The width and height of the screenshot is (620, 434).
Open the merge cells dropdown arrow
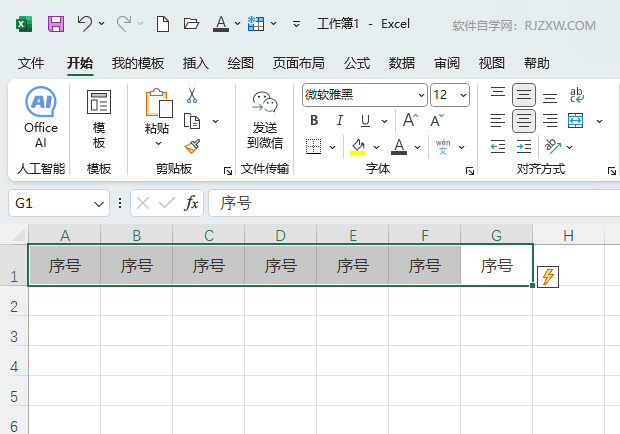(x=599, y=121)
